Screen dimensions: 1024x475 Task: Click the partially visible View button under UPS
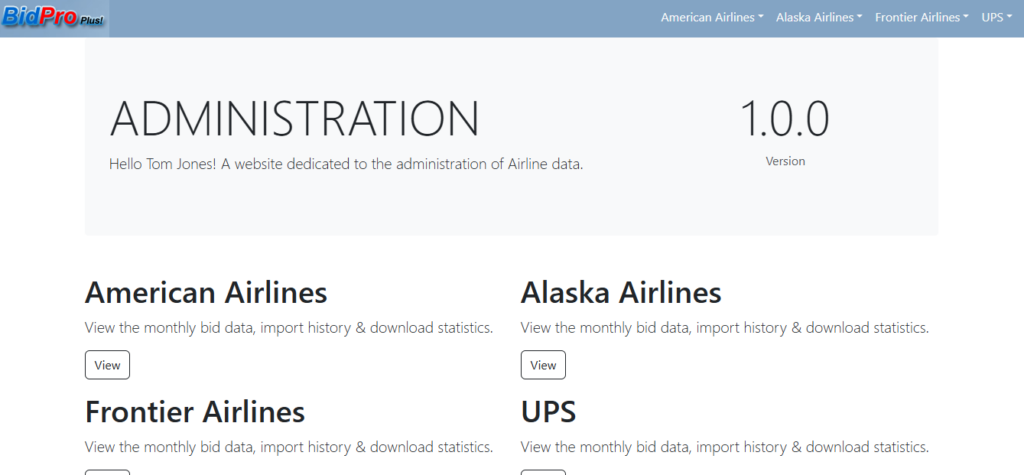[x=543, y=471]
